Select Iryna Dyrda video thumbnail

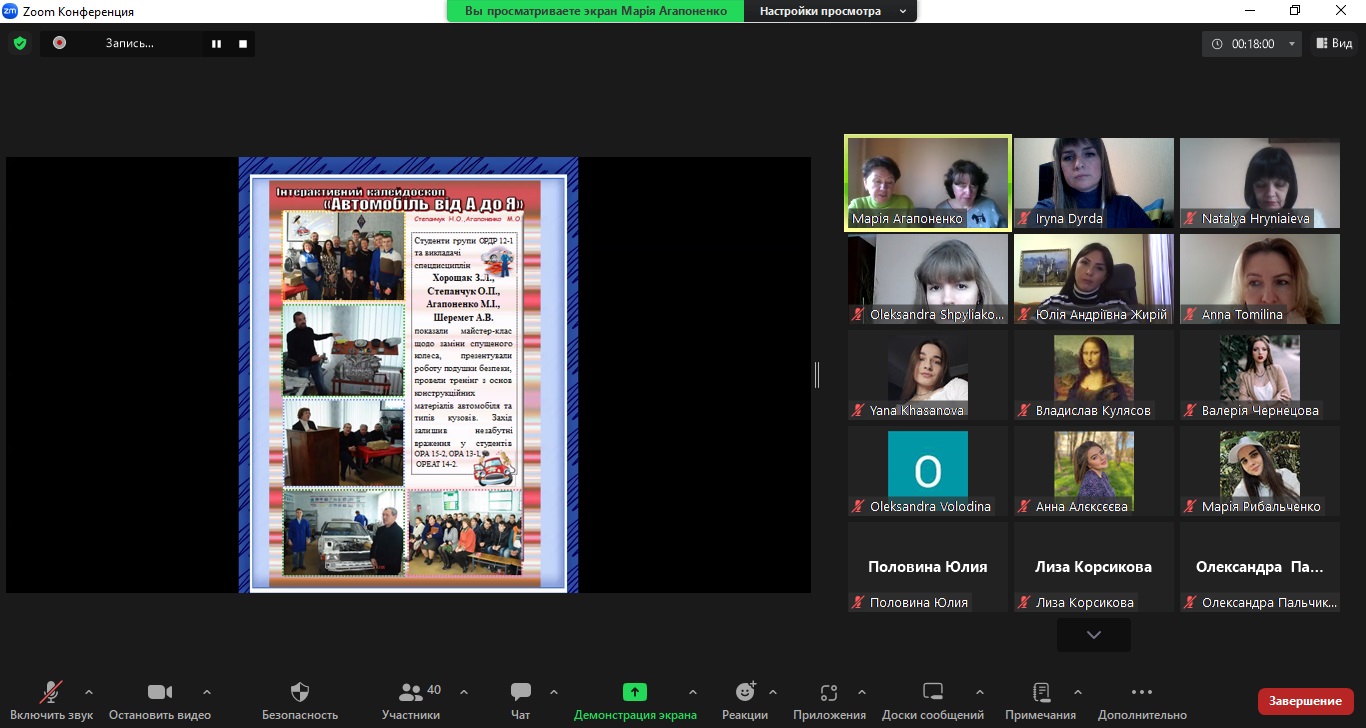pyautogui.click(x=1093, y=182)
